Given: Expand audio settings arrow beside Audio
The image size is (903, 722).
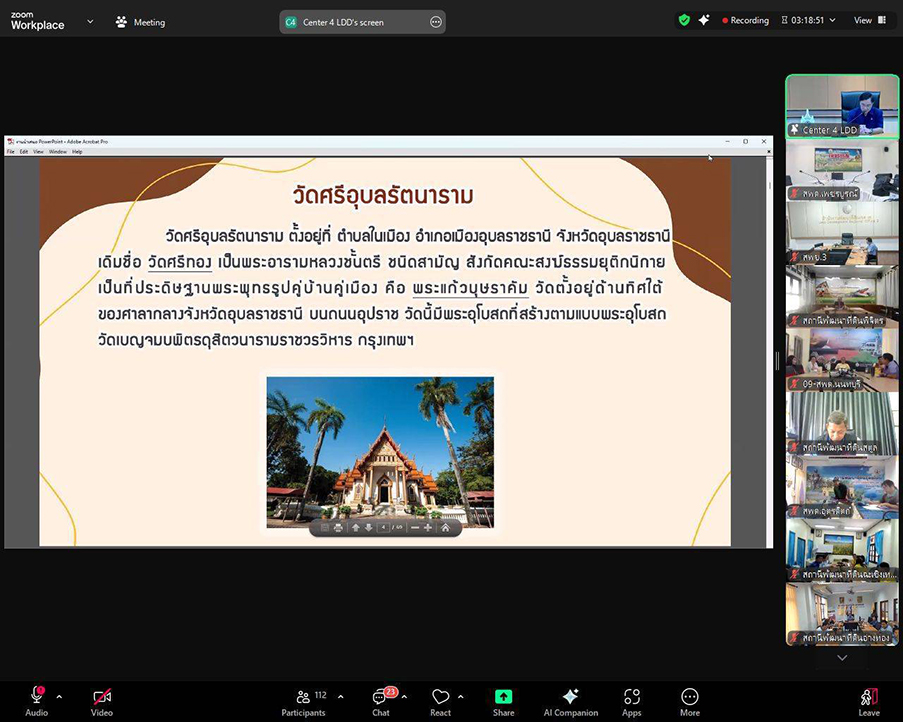Looking at the screenshot, I should coord(59,696).
